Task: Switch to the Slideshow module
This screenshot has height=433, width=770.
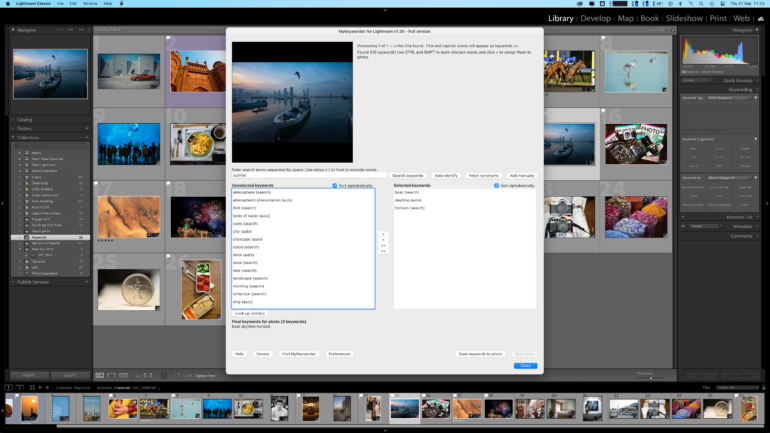Action: click(684, 18)
